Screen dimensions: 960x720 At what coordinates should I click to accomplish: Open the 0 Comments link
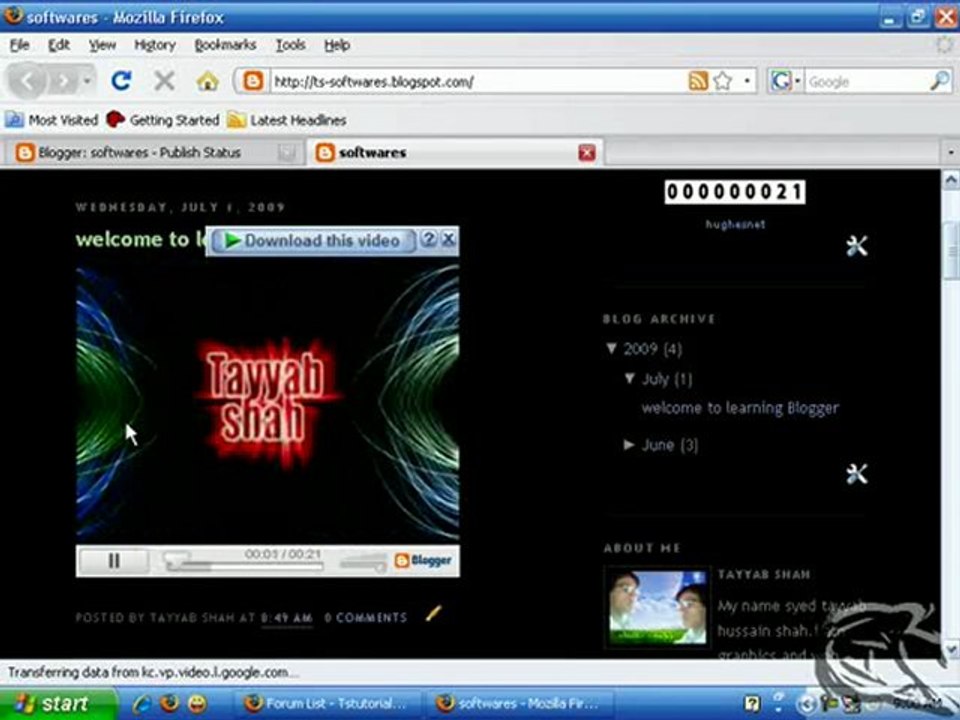click(366, 617)
